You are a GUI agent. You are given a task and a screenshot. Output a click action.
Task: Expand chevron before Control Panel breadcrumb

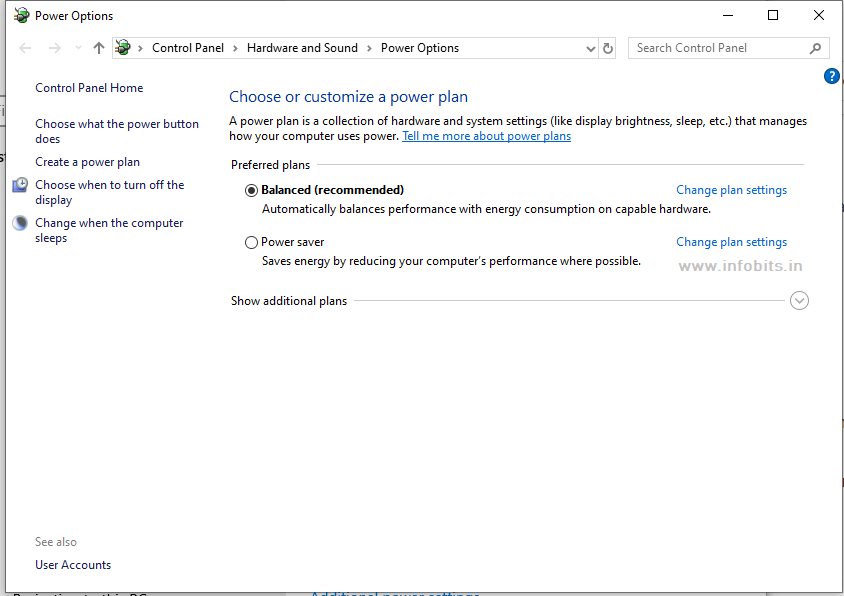tap(140, 48)
